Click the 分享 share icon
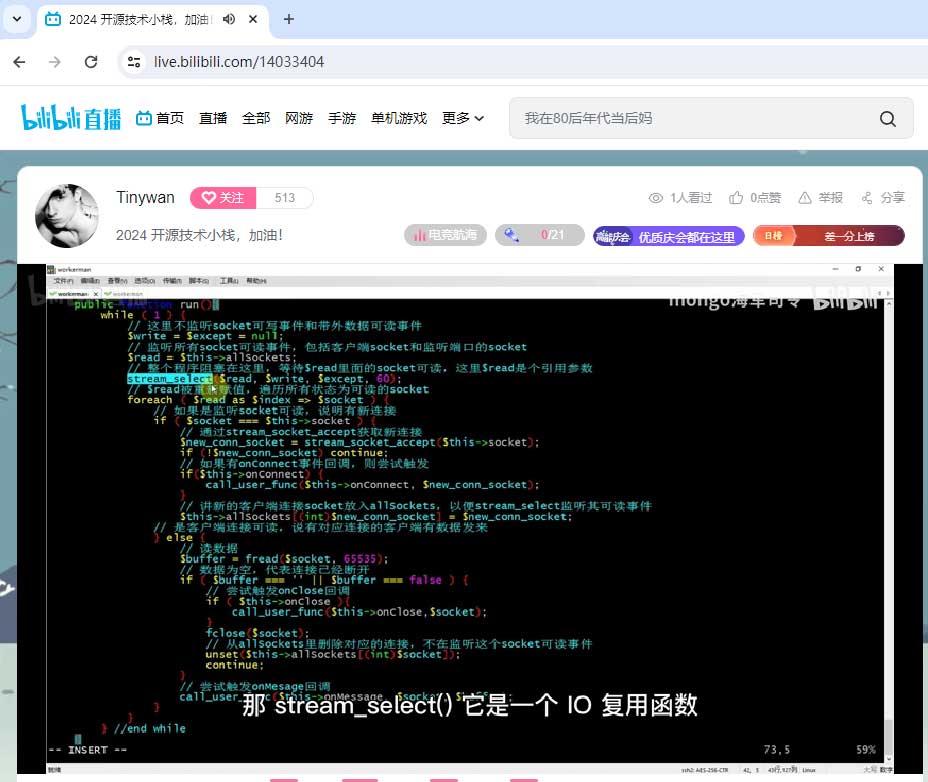928x782 pixels. (868, 197)
